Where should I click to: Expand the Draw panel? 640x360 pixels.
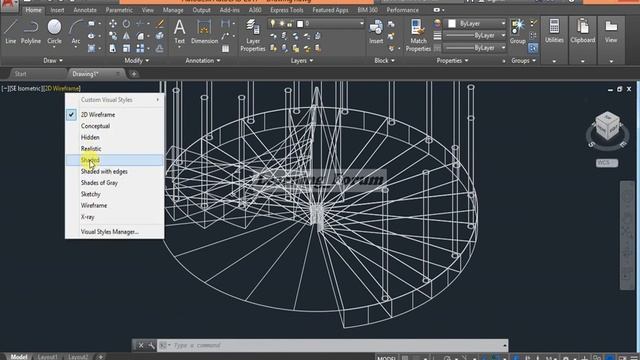pos(53,60)
